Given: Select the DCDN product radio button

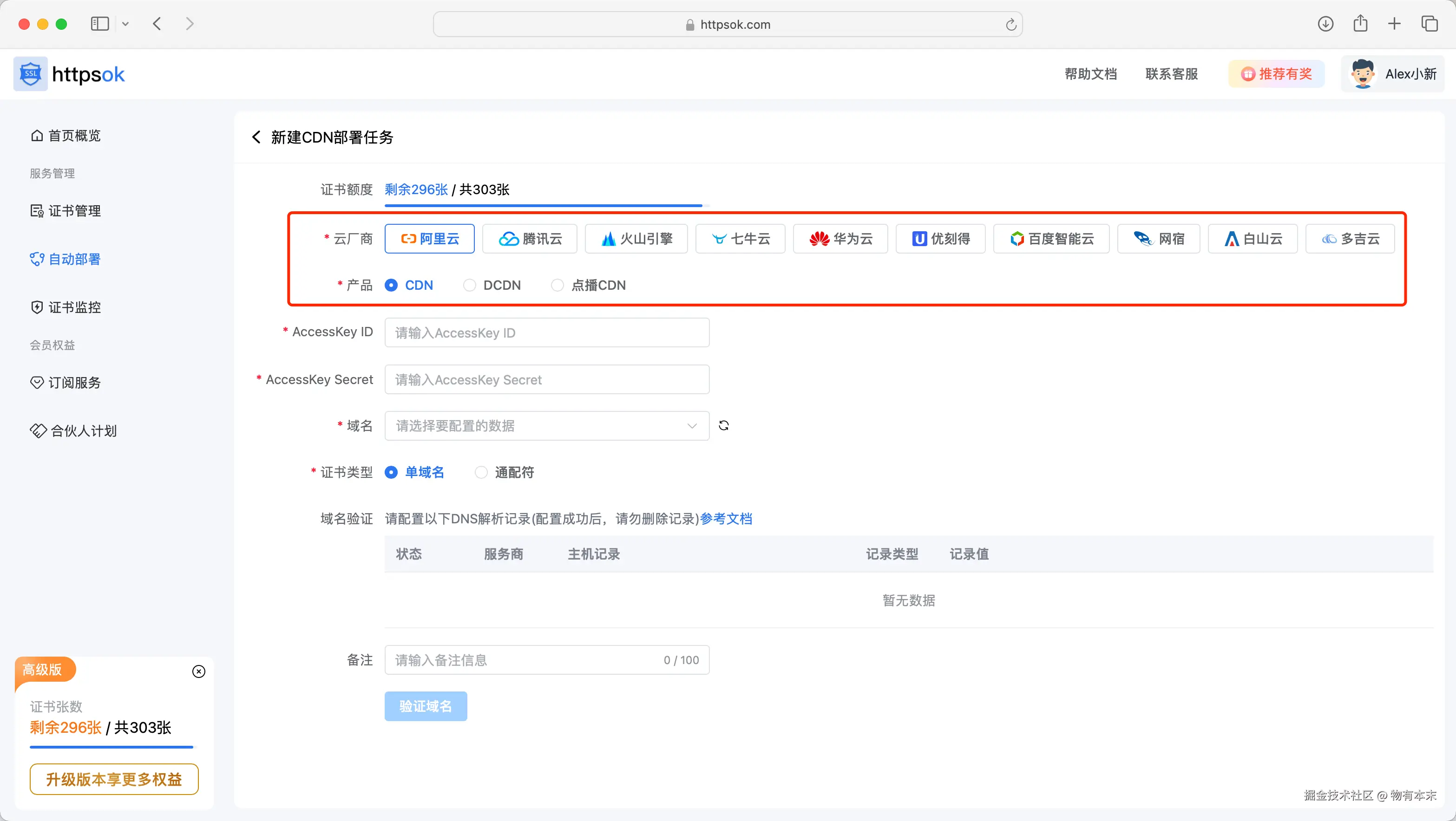Looking at the screenshot, I should coord(470,285).
